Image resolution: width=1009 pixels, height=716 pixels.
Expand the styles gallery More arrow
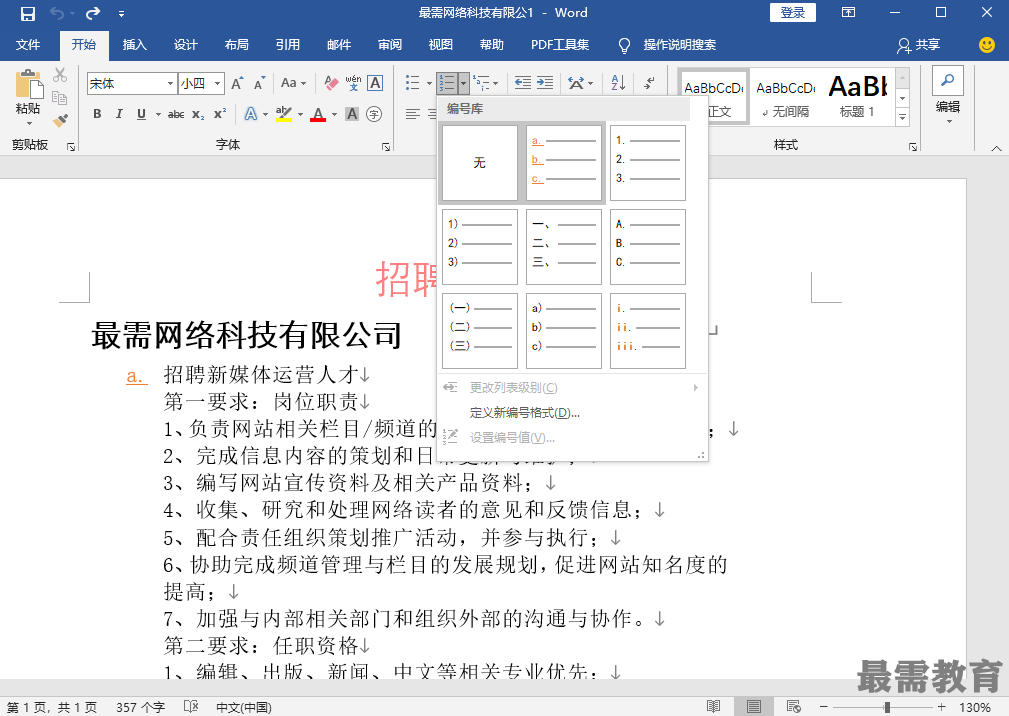[x=903, y=117]
